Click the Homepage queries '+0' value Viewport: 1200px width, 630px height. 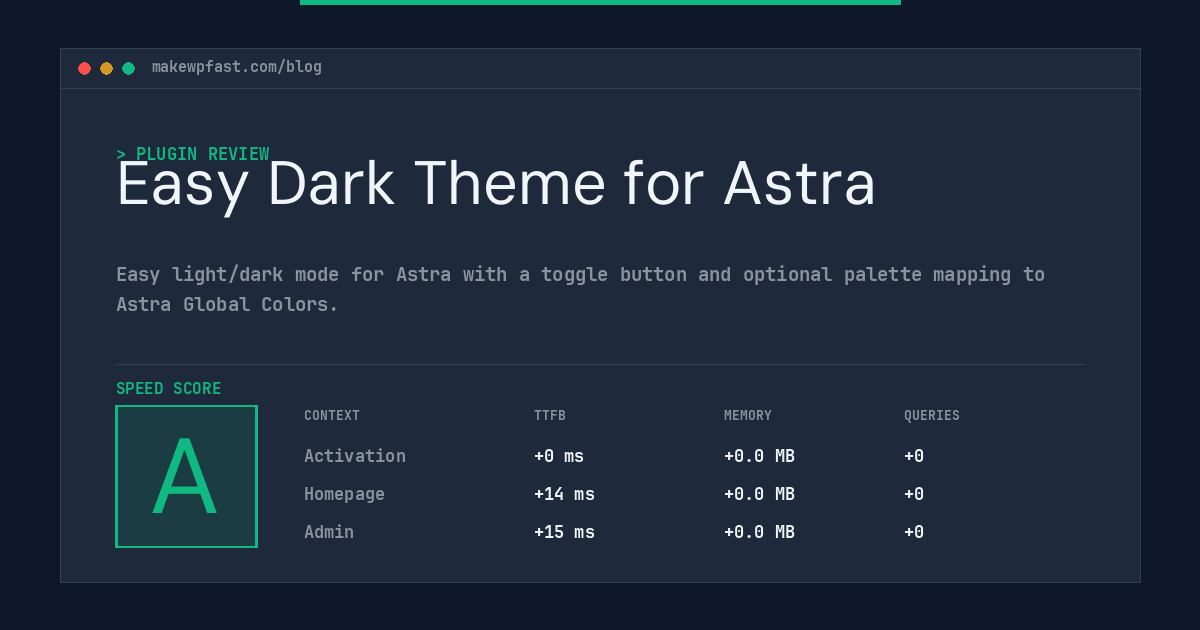(x=914, y=494)
